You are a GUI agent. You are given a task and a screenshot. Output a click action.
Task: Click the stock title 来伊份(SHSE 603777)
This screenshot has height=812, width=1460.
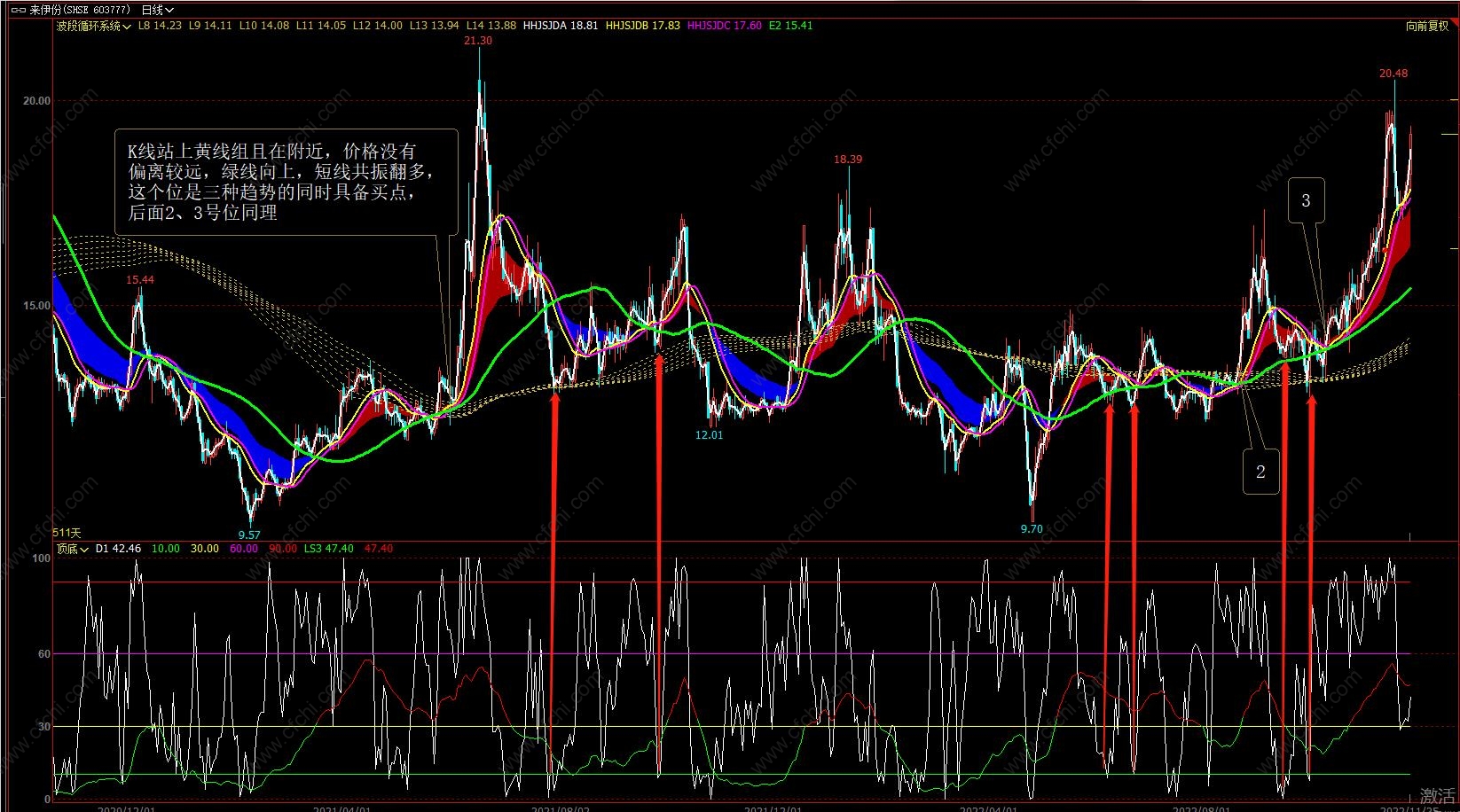(x=80, y=10)
